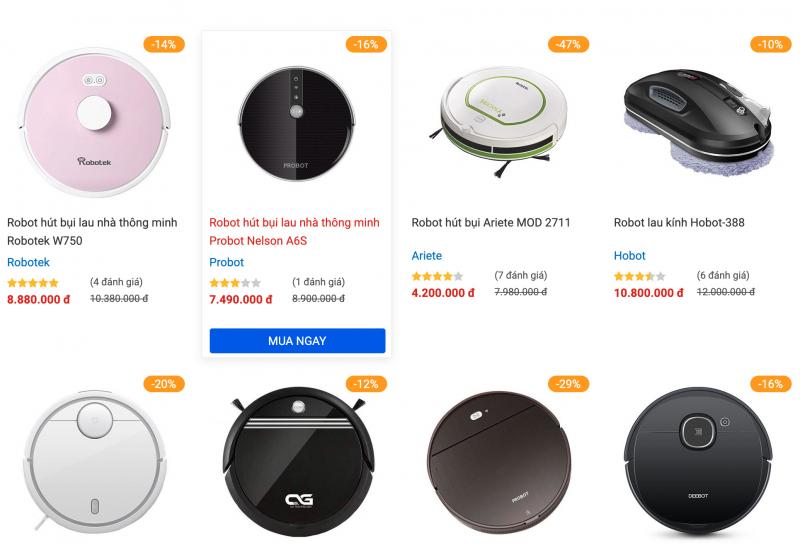Open the Probot Nelson A6S product image
This screenshot has width=800, height=545.
click(x=297, y=123)
